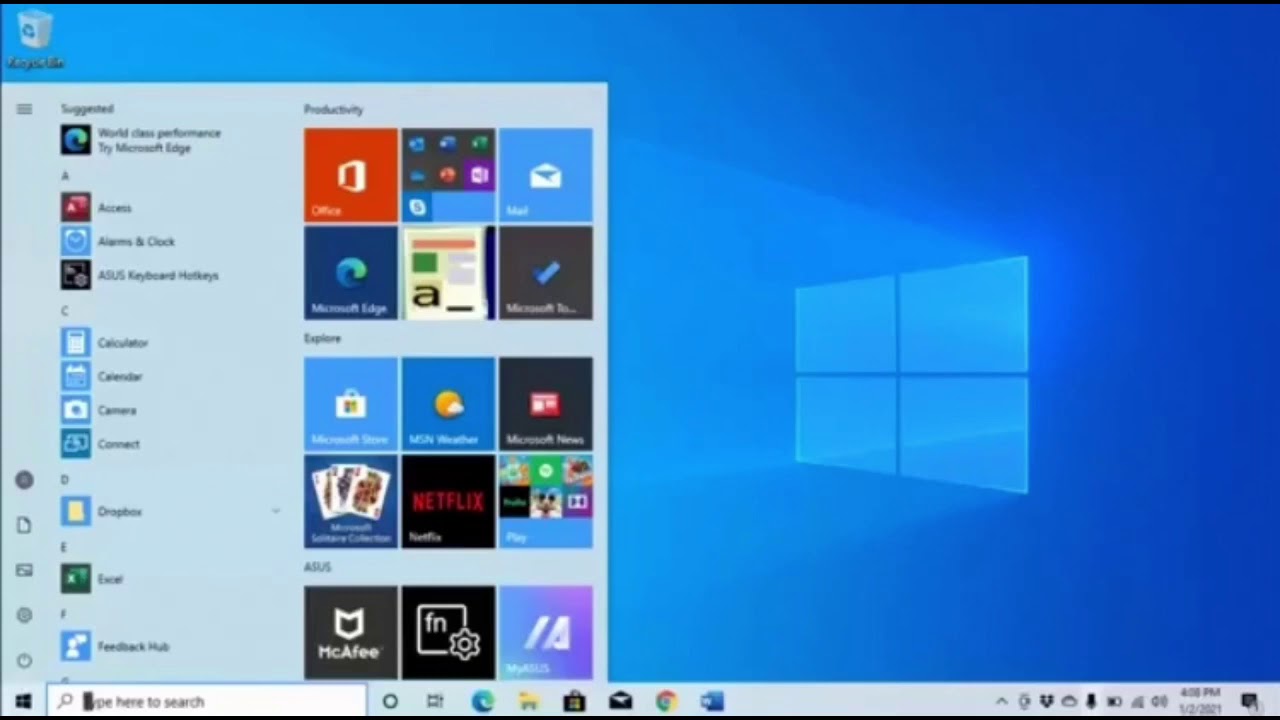The image size is (1280, 720).
Task: Open the MyASUS tile
Action: (546, 633)
